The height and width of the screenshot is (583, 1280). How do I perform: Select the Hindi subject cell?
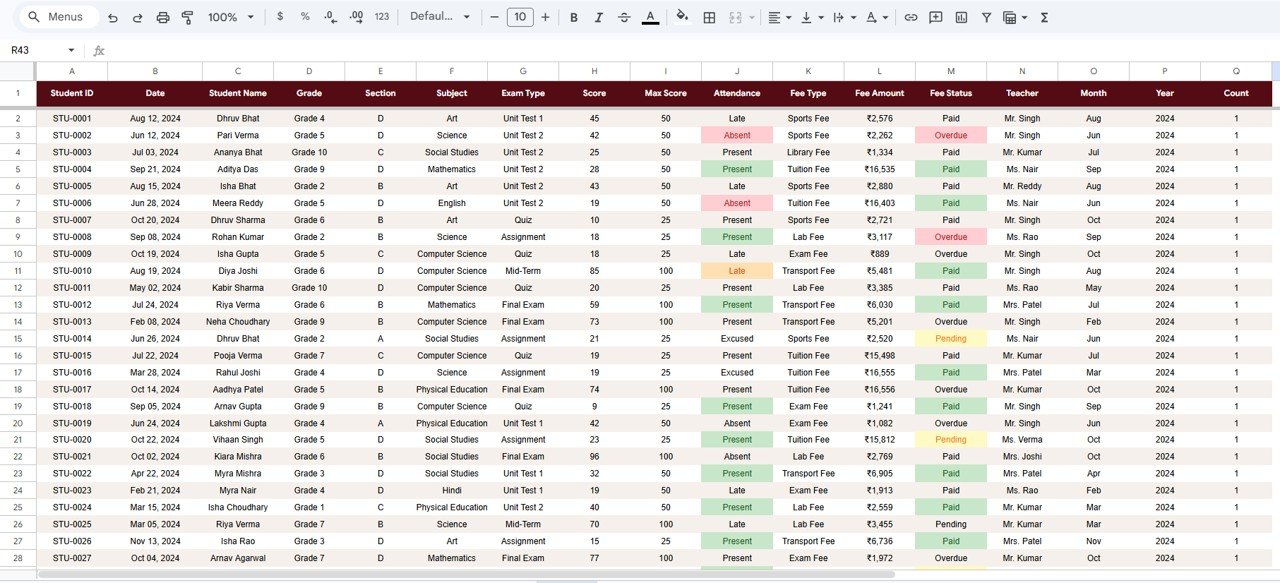point(452,490)
